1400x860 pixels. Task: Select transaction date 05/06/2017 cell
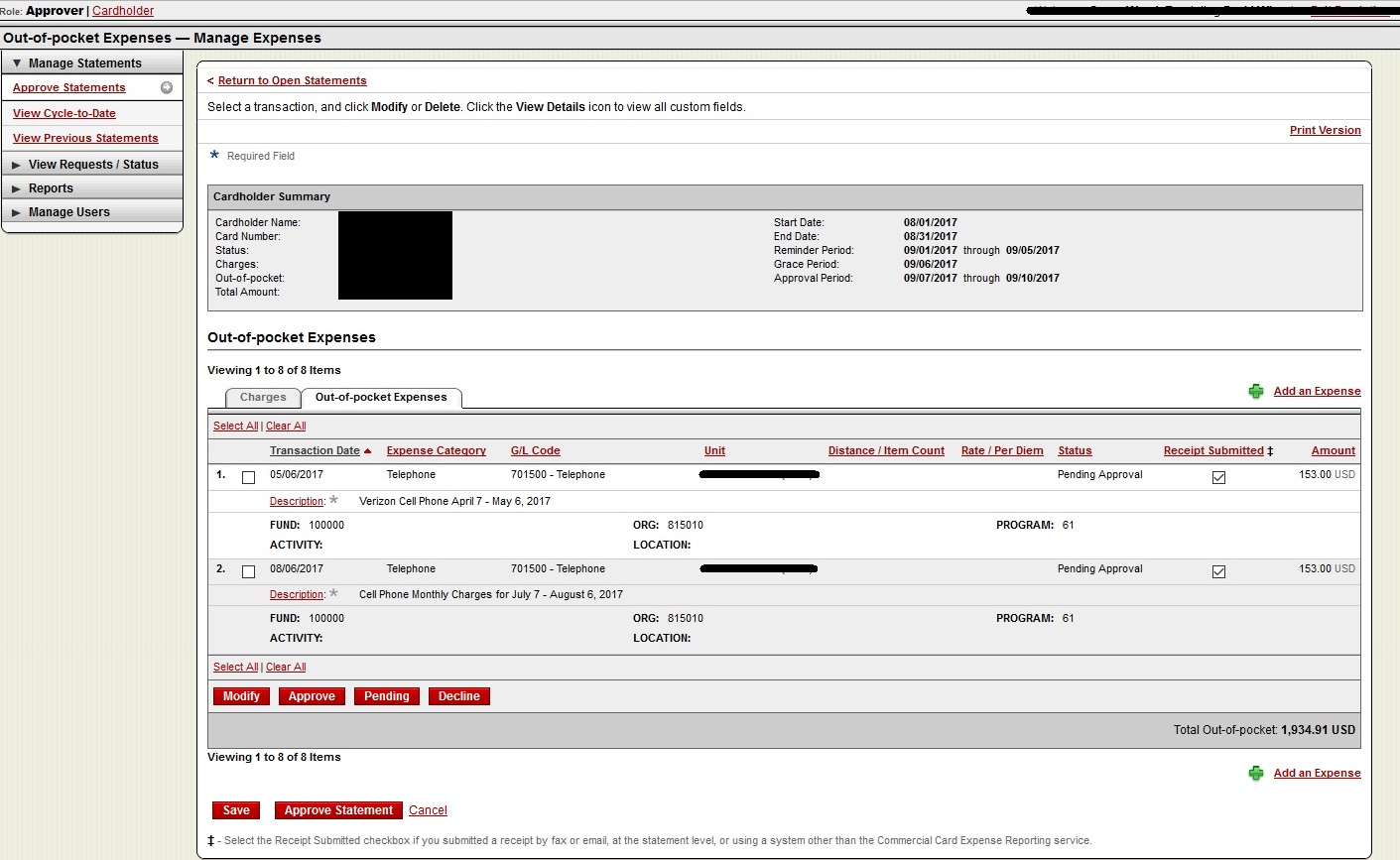pyautogui.click(x=297, y=474)
